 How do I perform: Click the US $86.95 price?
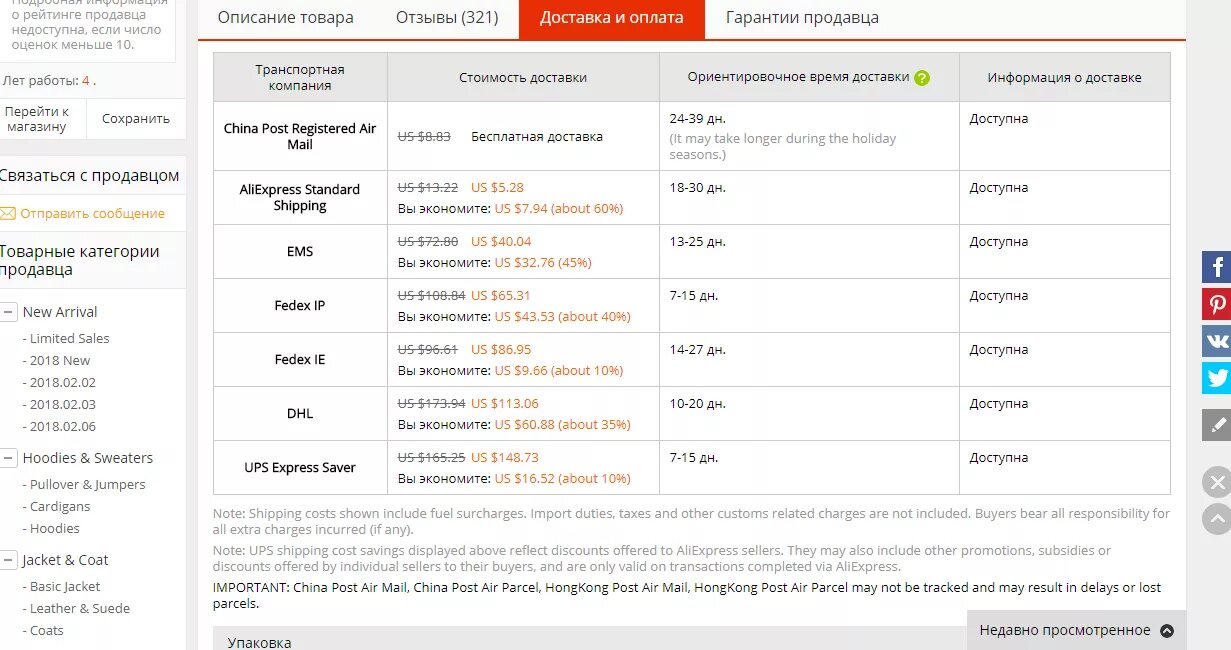click(501, 349)
